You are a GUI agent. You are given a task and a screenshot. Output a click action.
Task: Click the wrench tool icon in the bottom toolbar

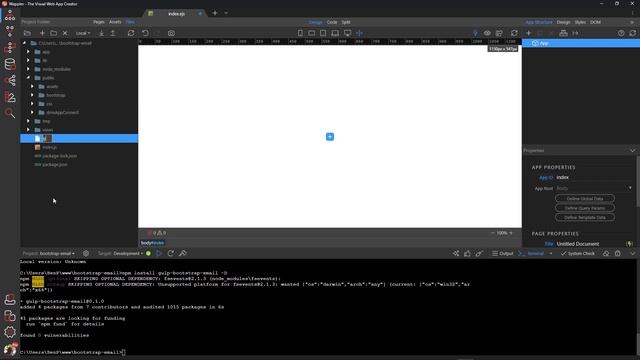tap(183, 253)
